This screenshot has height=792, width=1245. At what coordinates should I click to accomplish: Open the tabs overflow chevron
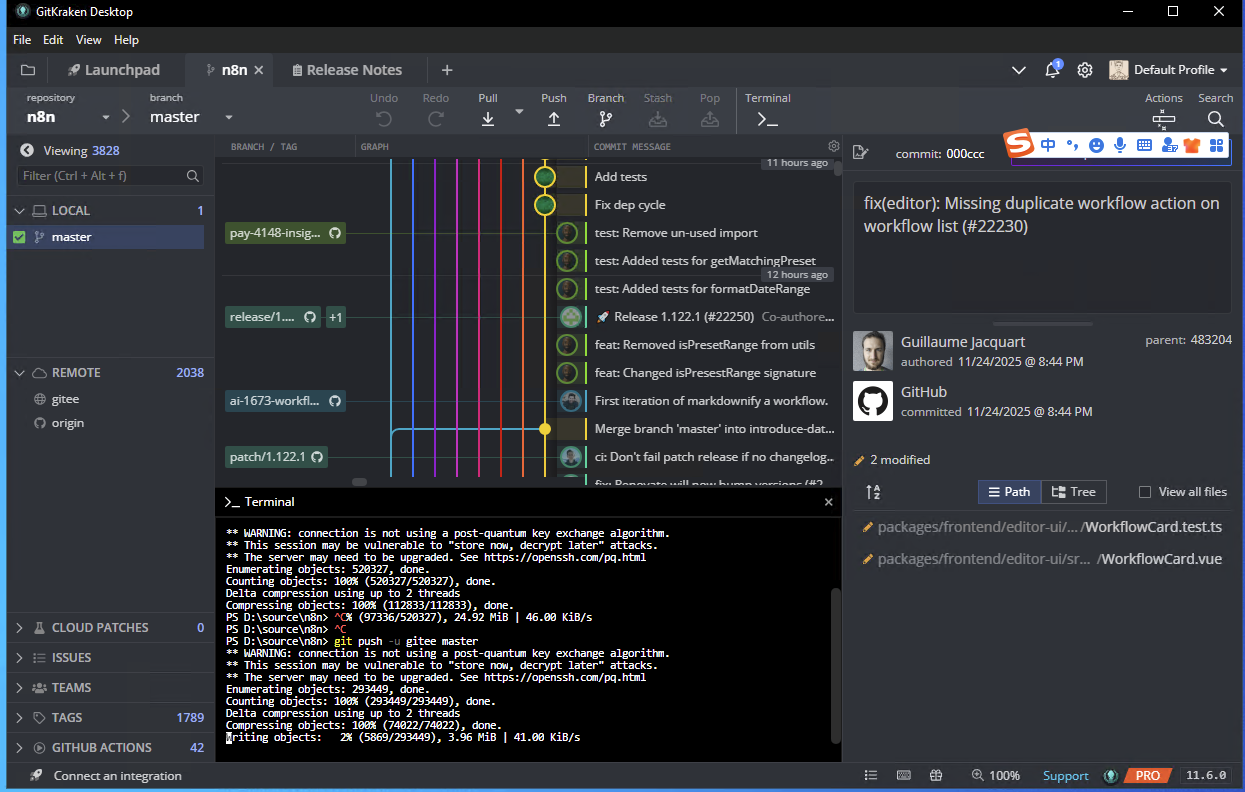(x=1019, y=70)
